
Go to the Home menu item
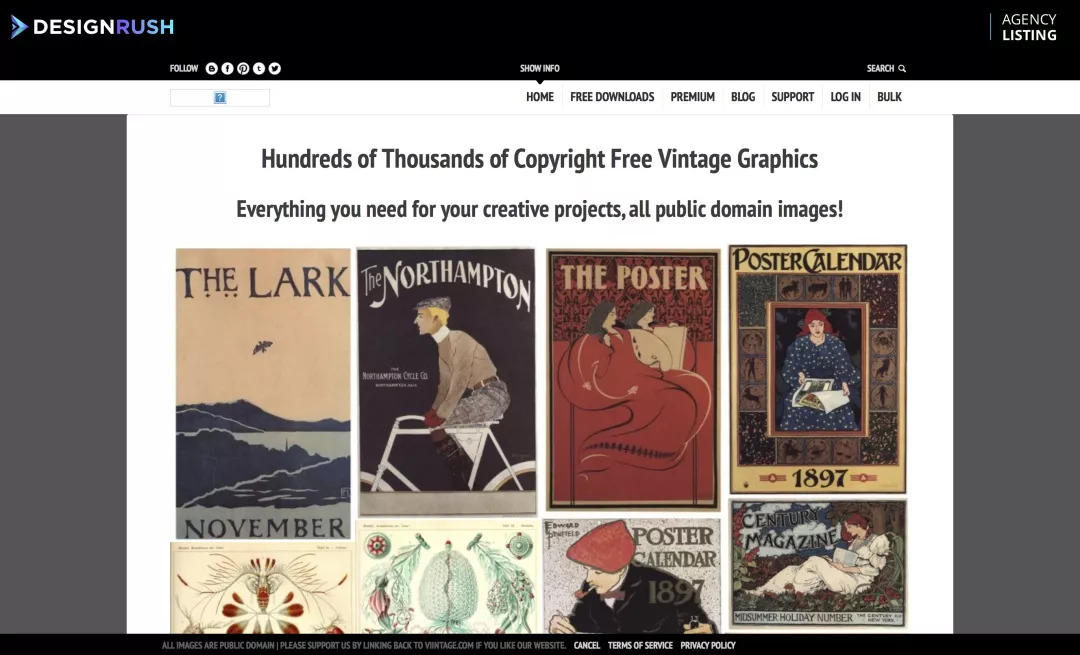[540, 97]
